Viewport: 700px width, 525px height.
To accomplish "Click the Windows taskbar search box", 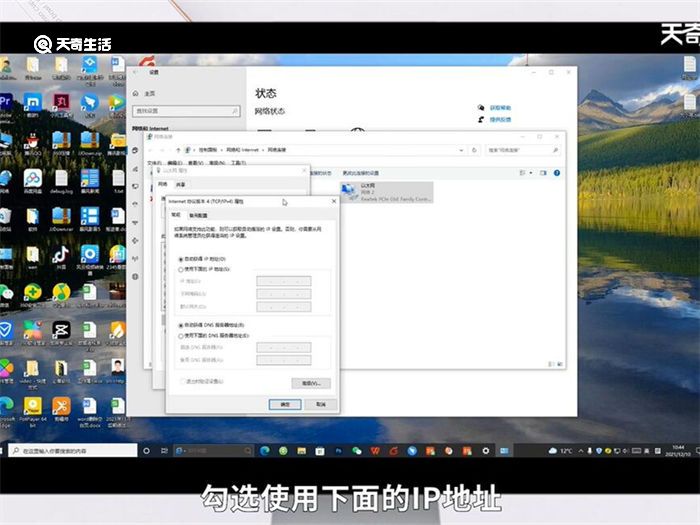I will pyautogui.click(x=73, y=451).
